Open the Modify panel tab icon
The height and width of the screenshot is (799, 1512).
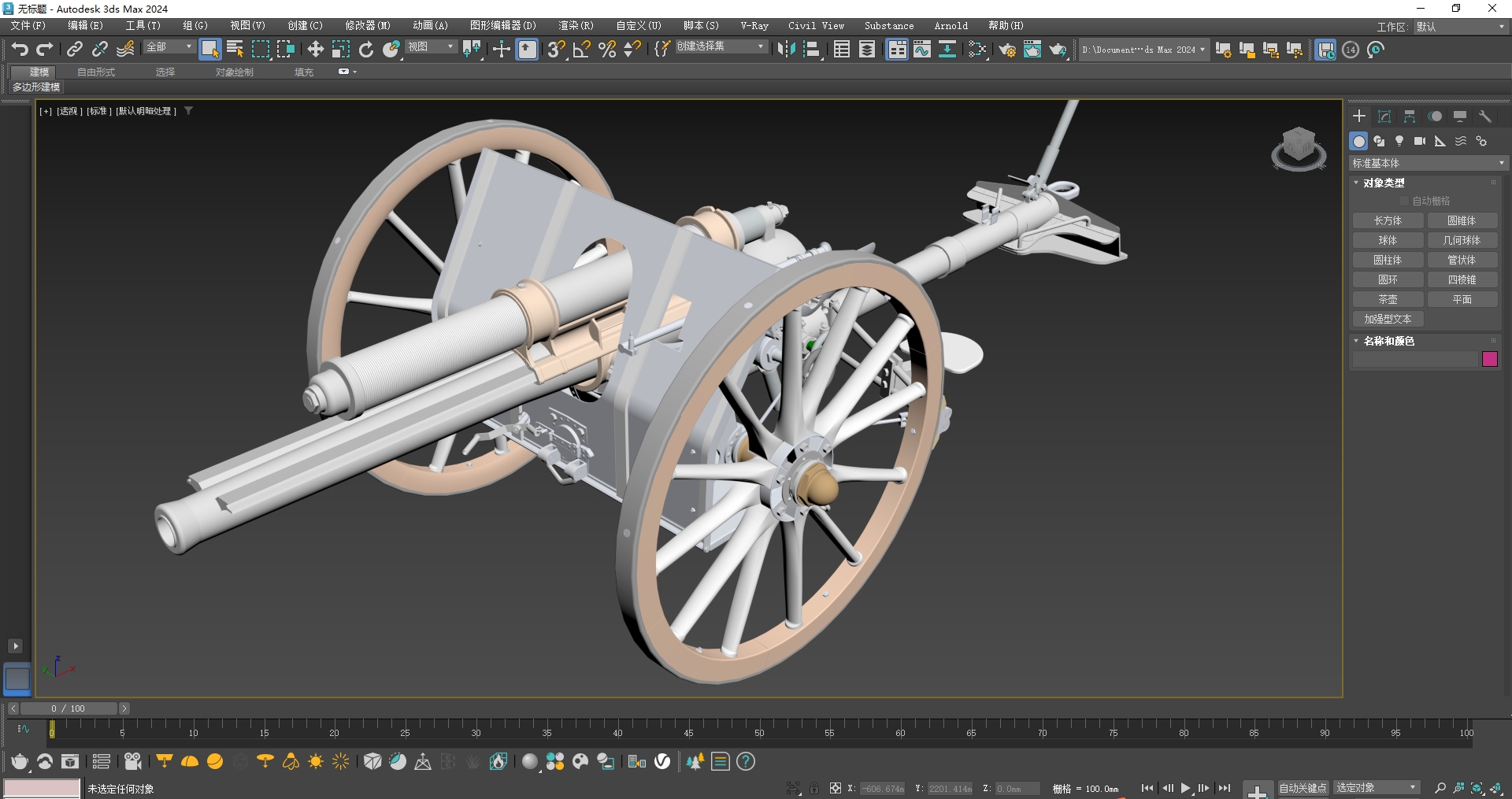1384,117
